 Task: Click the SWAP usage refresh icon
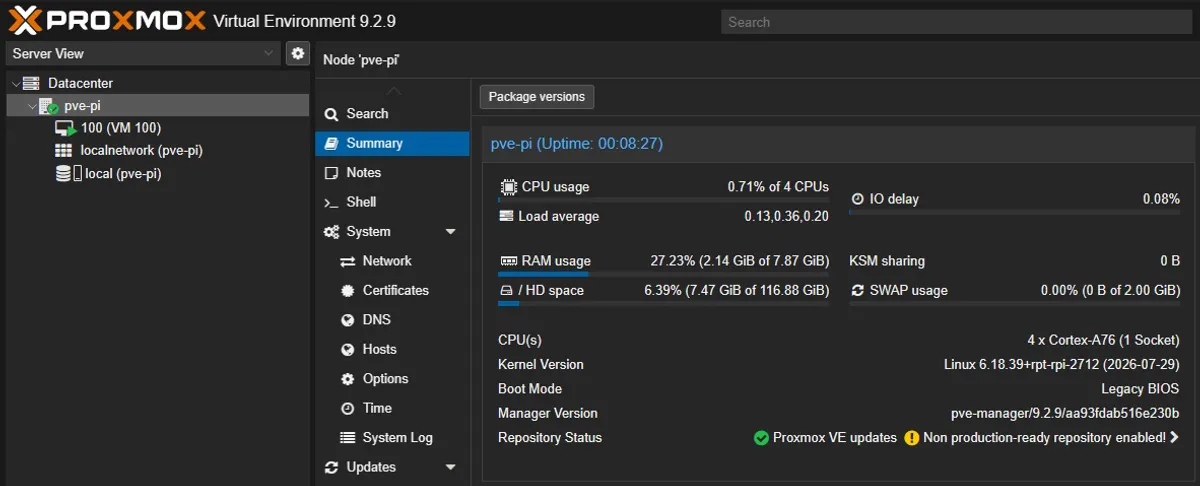pyautogui.click(x=857, y=291)
